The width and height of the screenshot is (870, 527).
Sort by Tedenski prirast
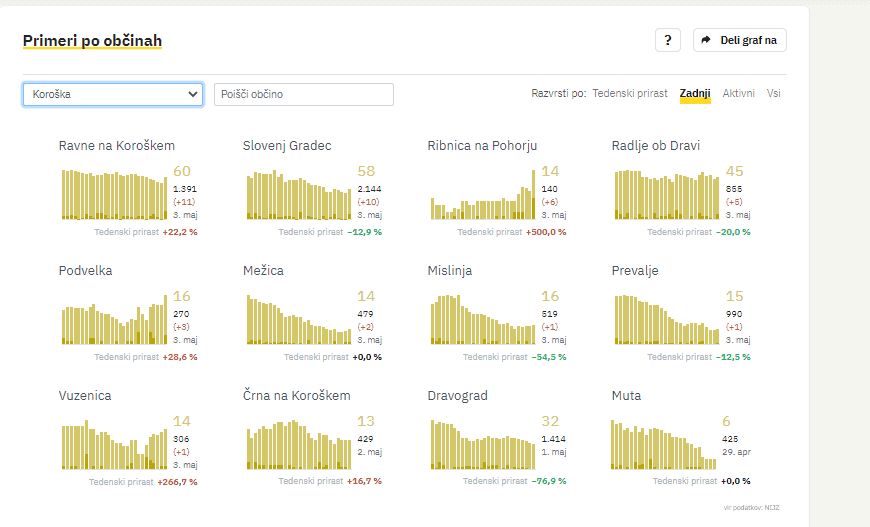[630, 93]
